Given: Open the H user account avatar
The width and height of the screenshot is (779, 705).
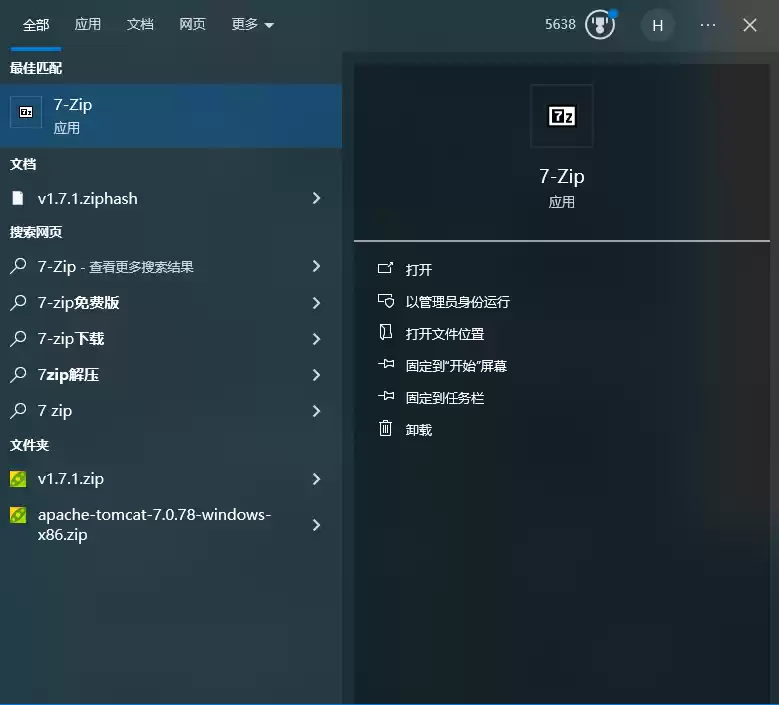Looking at the screenshot, I should (x=657, y=25).
